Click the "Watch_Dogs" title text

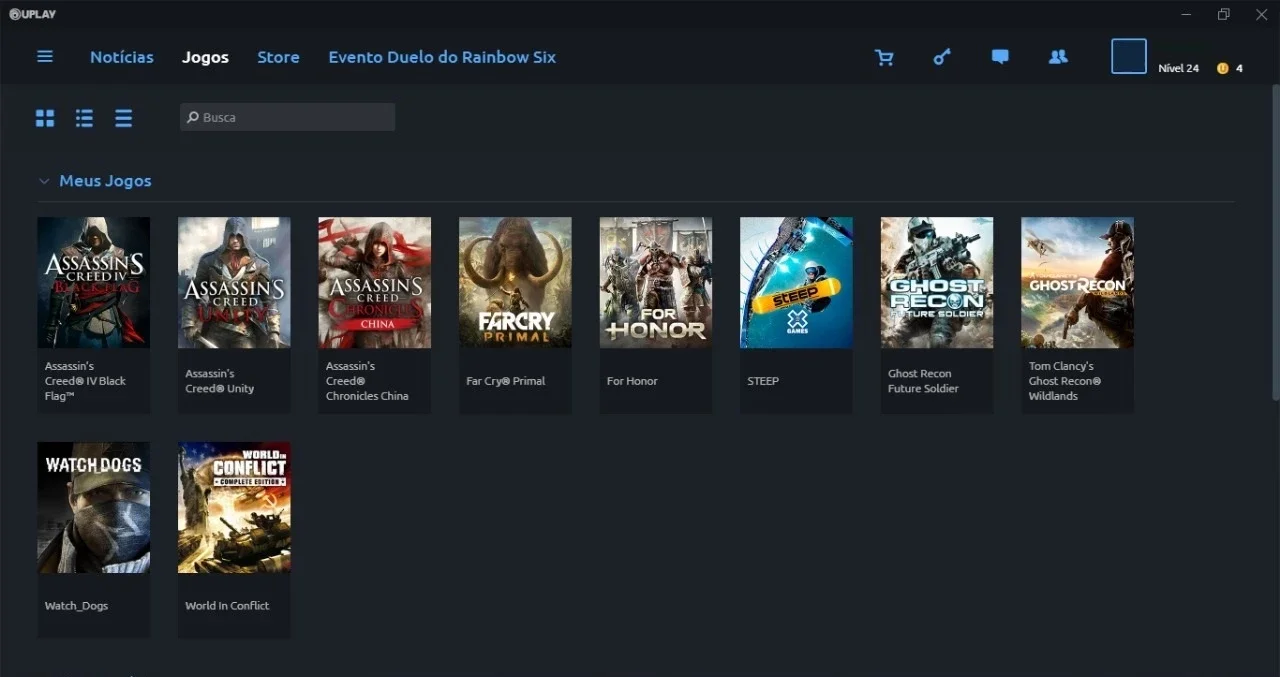[x=76, y=606]
